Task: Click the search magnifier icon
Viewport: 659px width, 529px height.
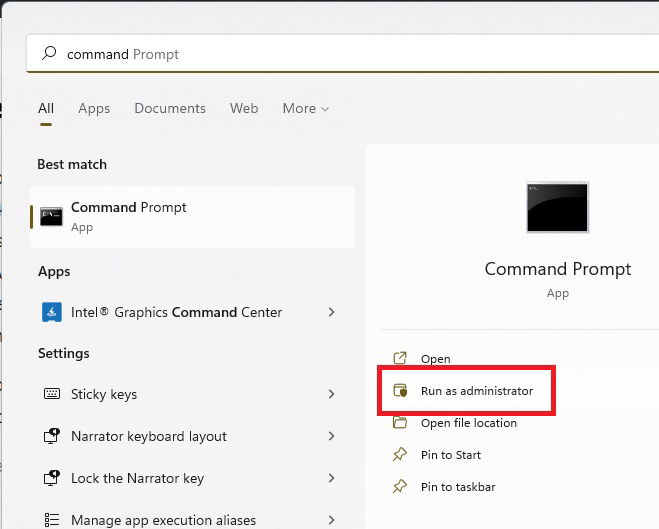Action: (49, 53)
